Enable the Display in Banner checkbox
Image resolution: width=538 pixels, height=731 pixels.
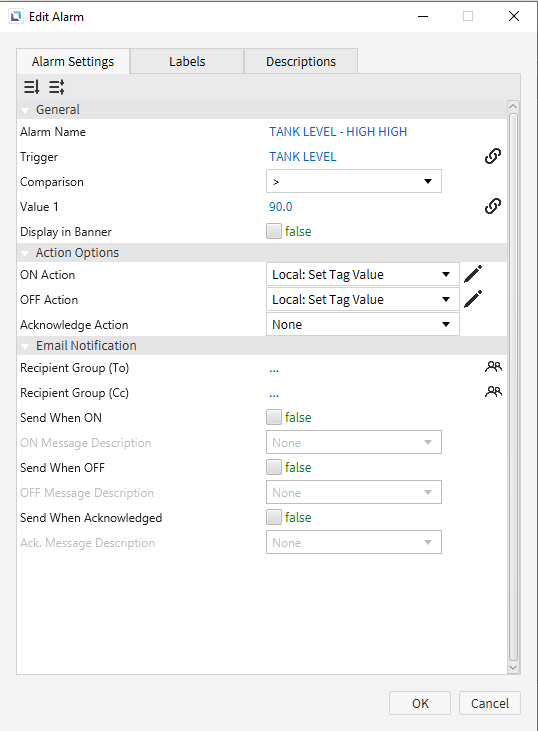point(274,231)
